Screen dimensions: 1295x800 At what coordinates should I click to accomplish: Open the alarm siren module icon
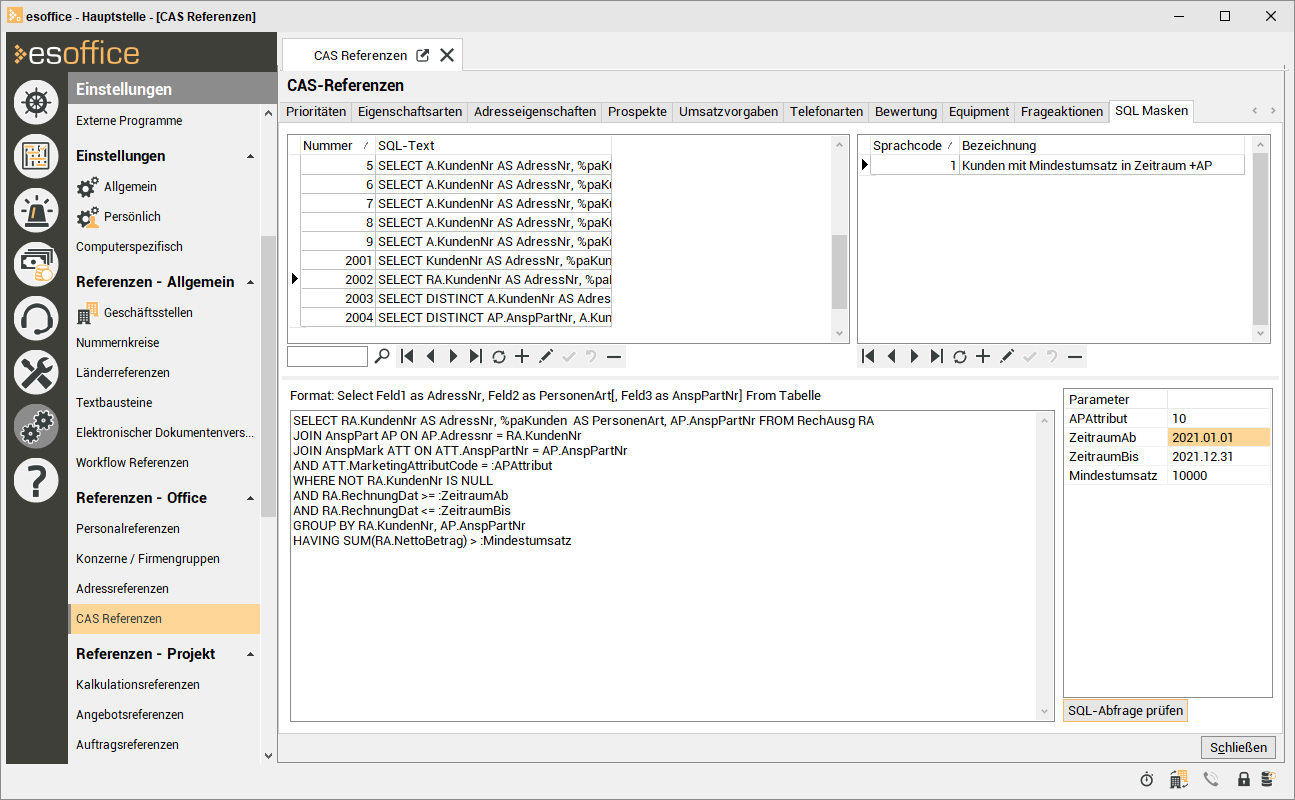pyautogui.click(x=36, y=210)
